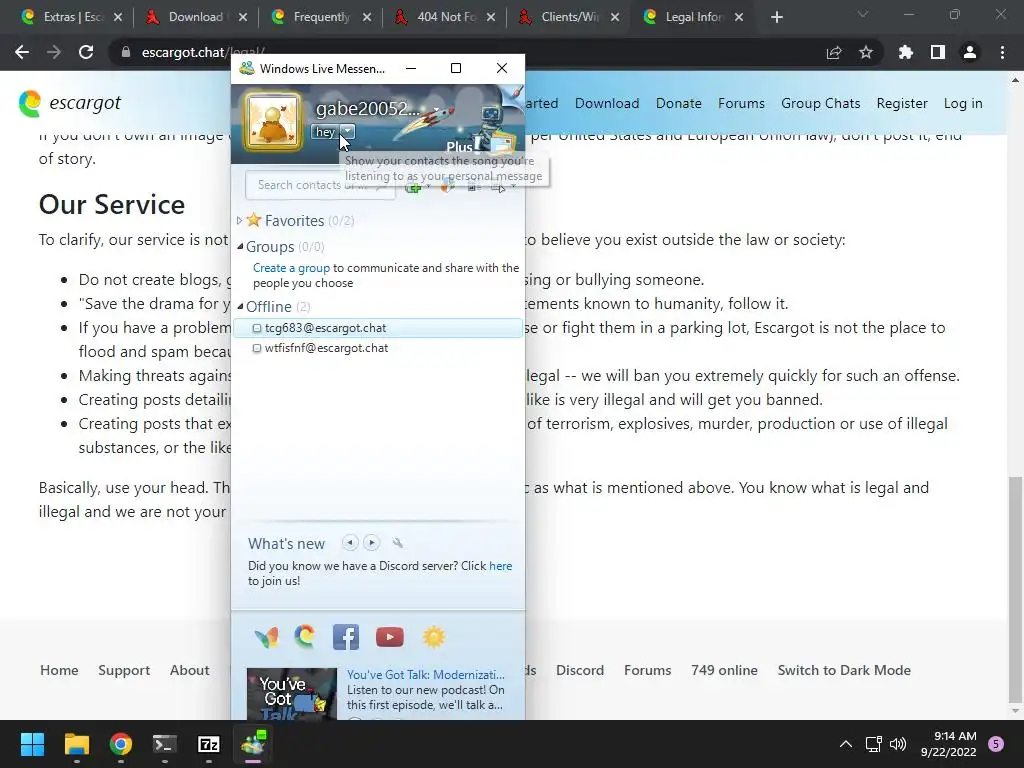Click the Escargot logo icon in Messenger
Viewport: 1024px width, 768px height.
point(304,636)
